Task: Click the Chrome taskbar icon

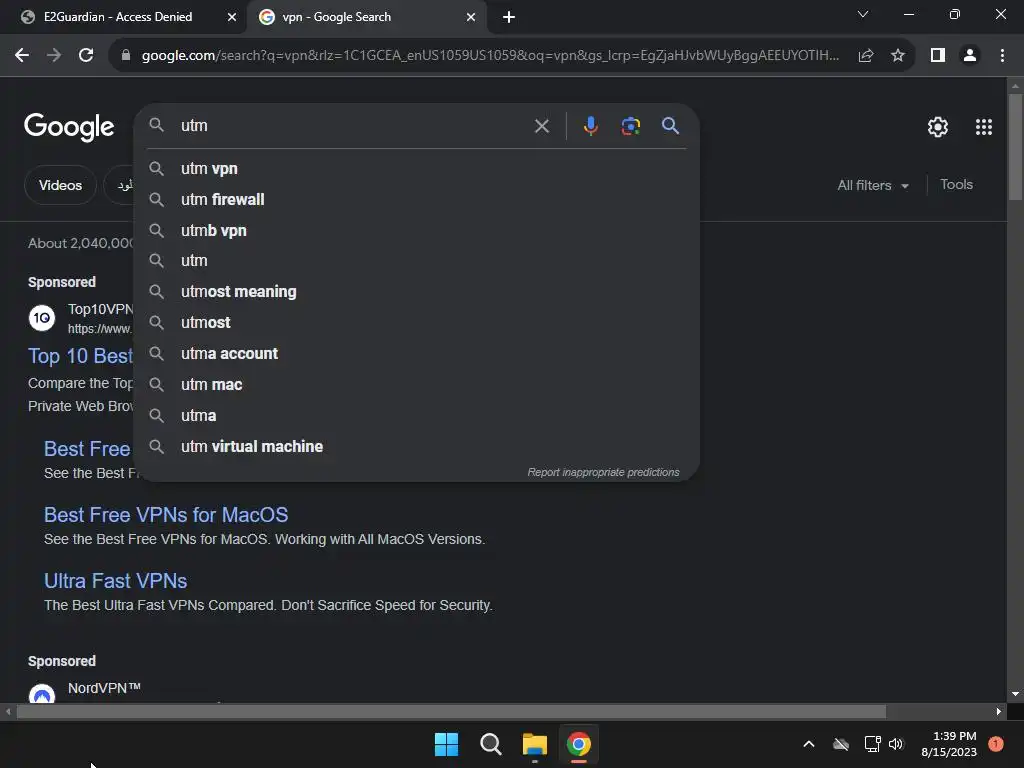Action: (579, 744)
